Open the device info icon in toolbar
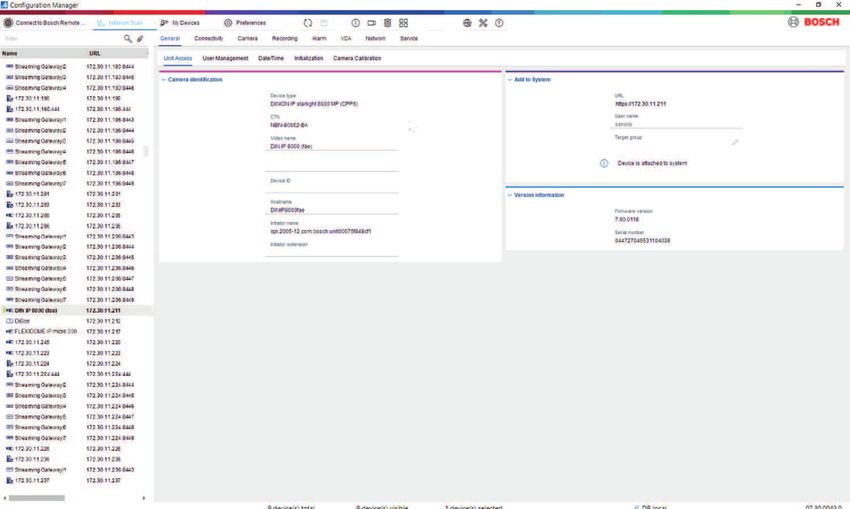This screenshot has width=850, height=509. click(x=356, y=23)
